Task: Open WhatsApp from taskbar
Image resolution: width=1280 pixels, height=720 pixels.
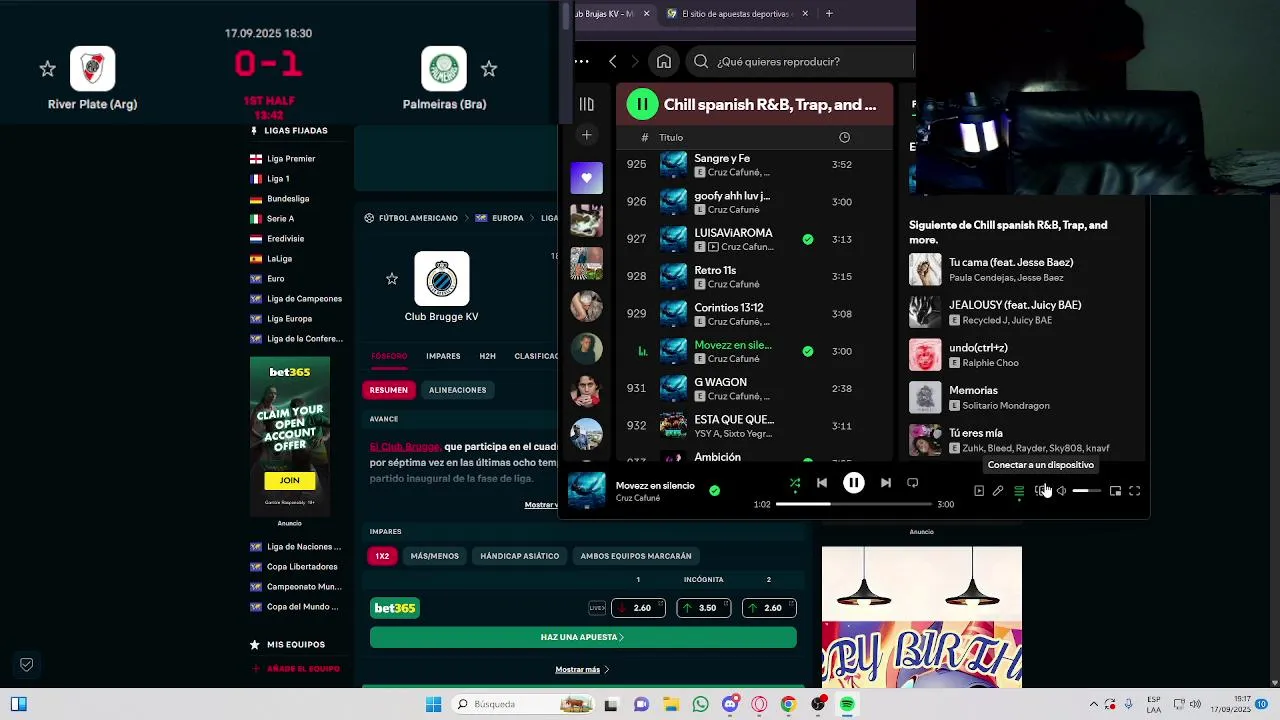Action: pos(700,704)
